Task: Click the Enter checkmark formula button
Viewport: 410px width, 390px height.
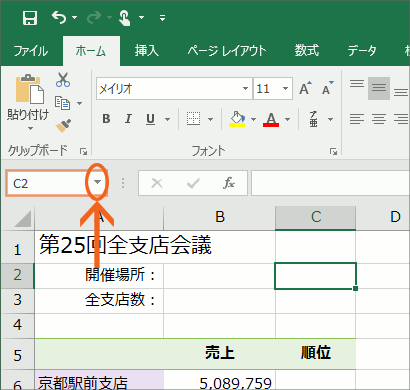Action: (193, 183)
